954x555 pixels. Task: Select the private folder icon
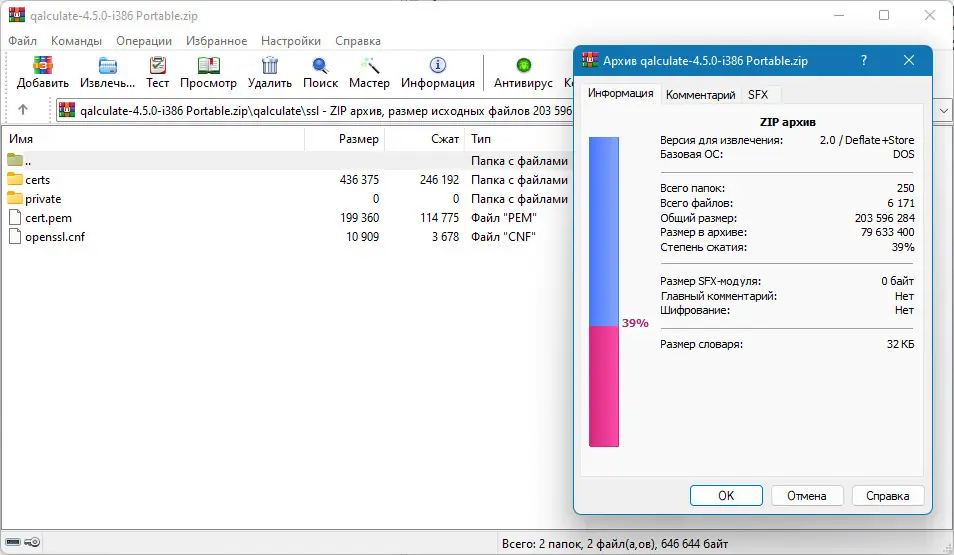[15, 198]
